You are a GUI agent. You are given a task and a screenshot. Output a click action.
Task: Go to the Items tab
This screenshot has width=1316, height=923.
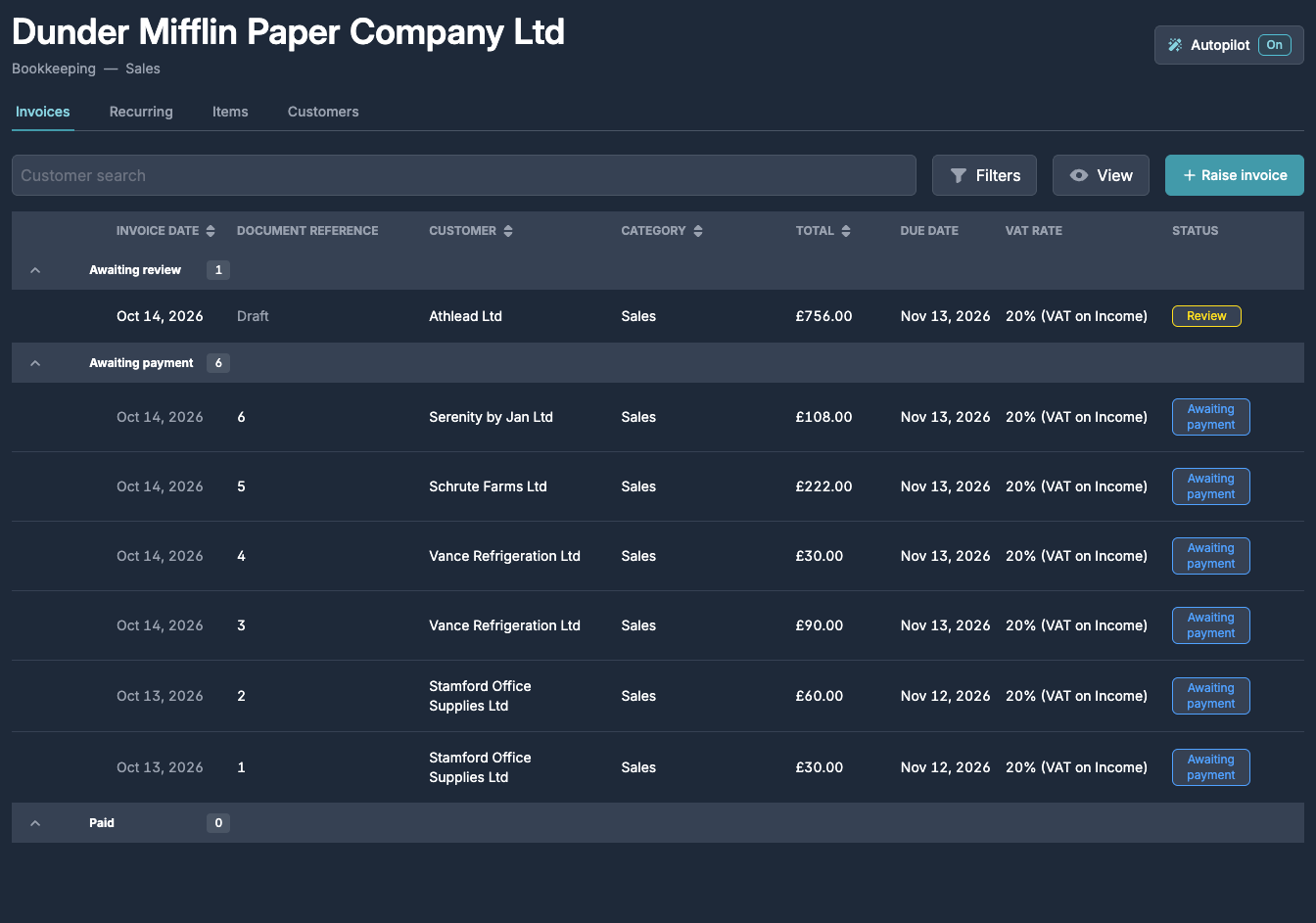coord(230,112)
